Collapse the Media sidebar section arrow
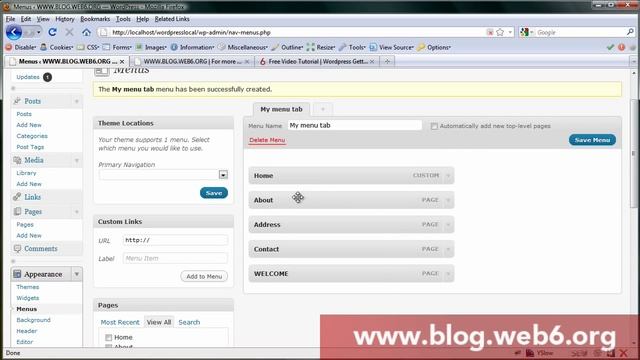640x360 pixels. [x=77, y=160]
